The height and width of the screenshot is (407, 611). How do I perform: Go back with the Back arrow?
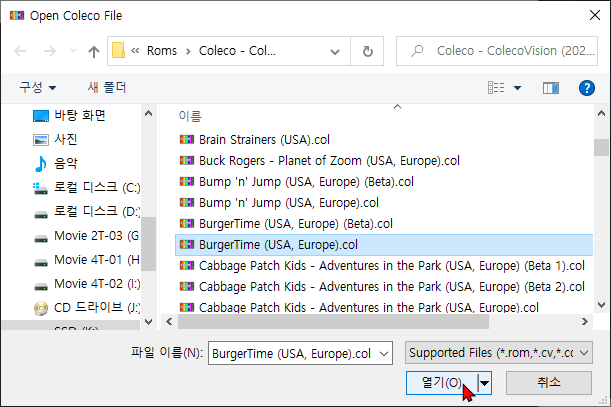(x=20, y=51)
